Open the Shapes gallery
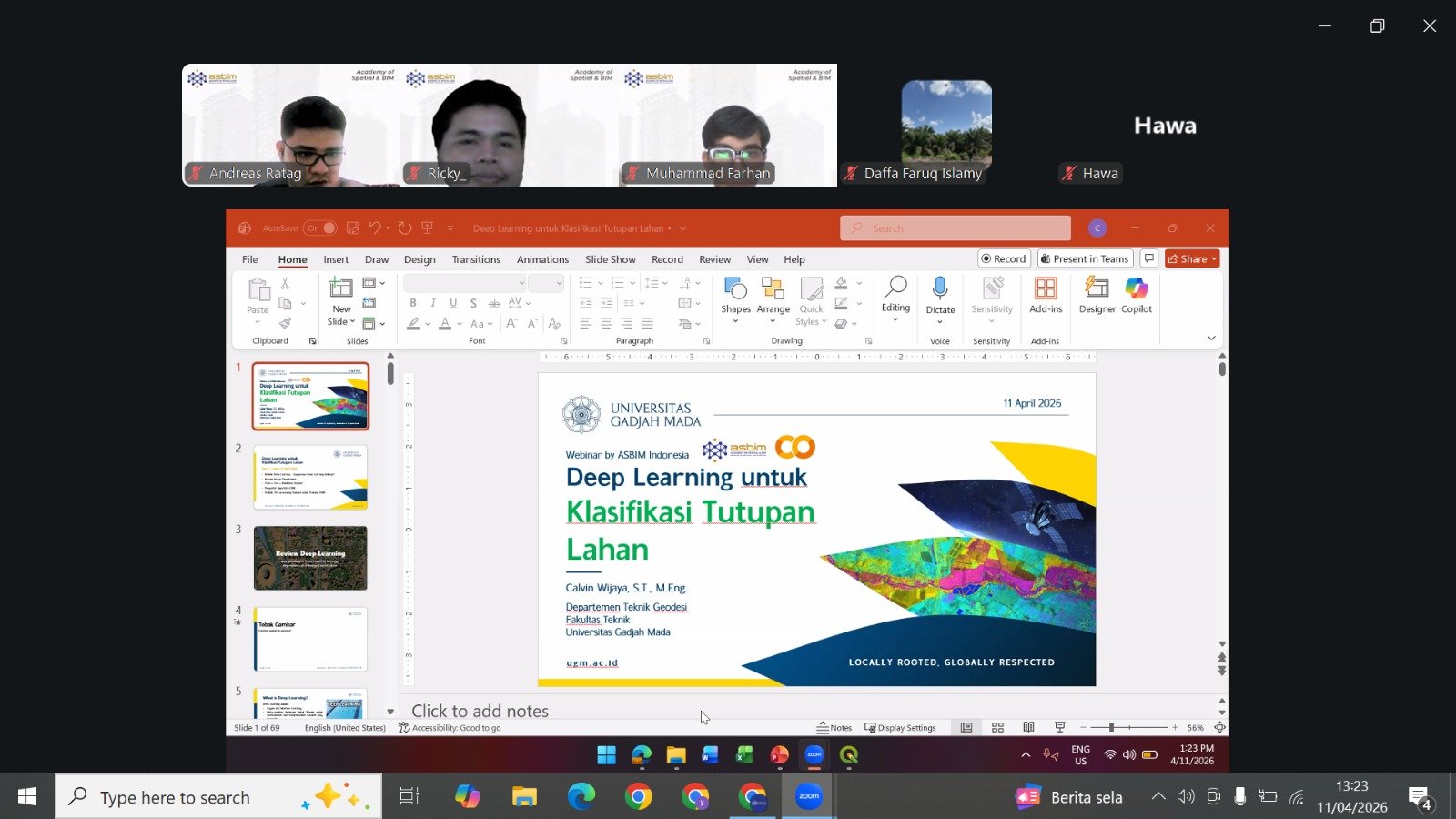This screenshot has width=1456, height=819. [735, 289]
